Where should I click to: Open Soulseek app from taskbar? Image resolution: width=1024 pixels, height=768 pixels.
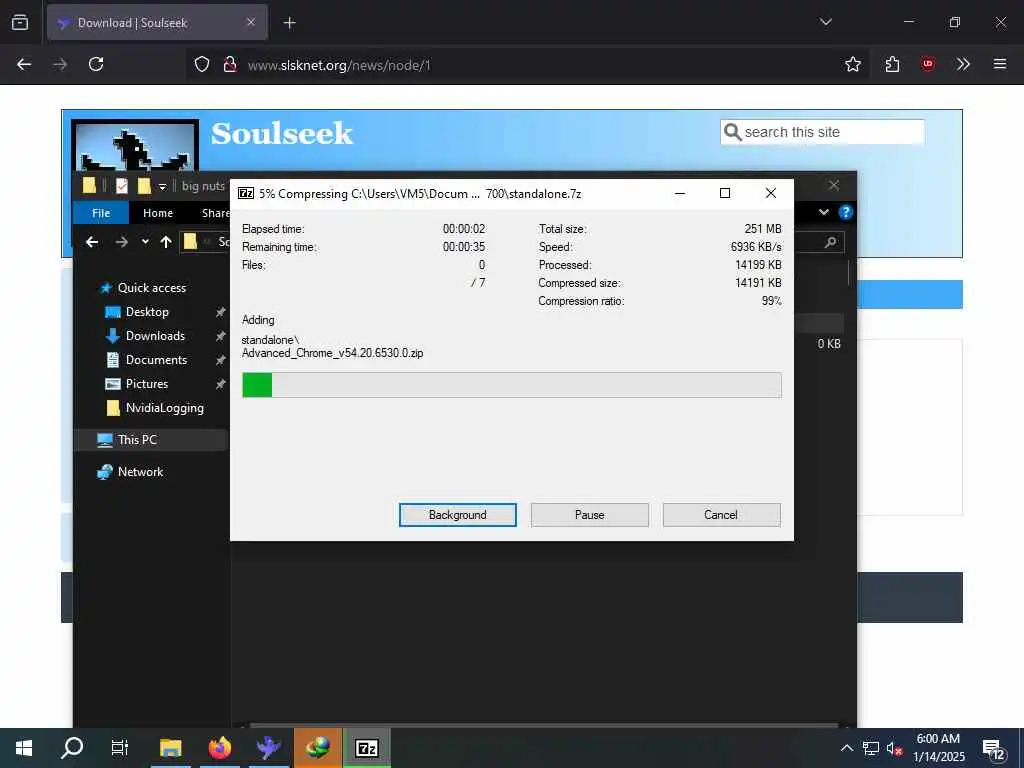[x=268, y=748]
